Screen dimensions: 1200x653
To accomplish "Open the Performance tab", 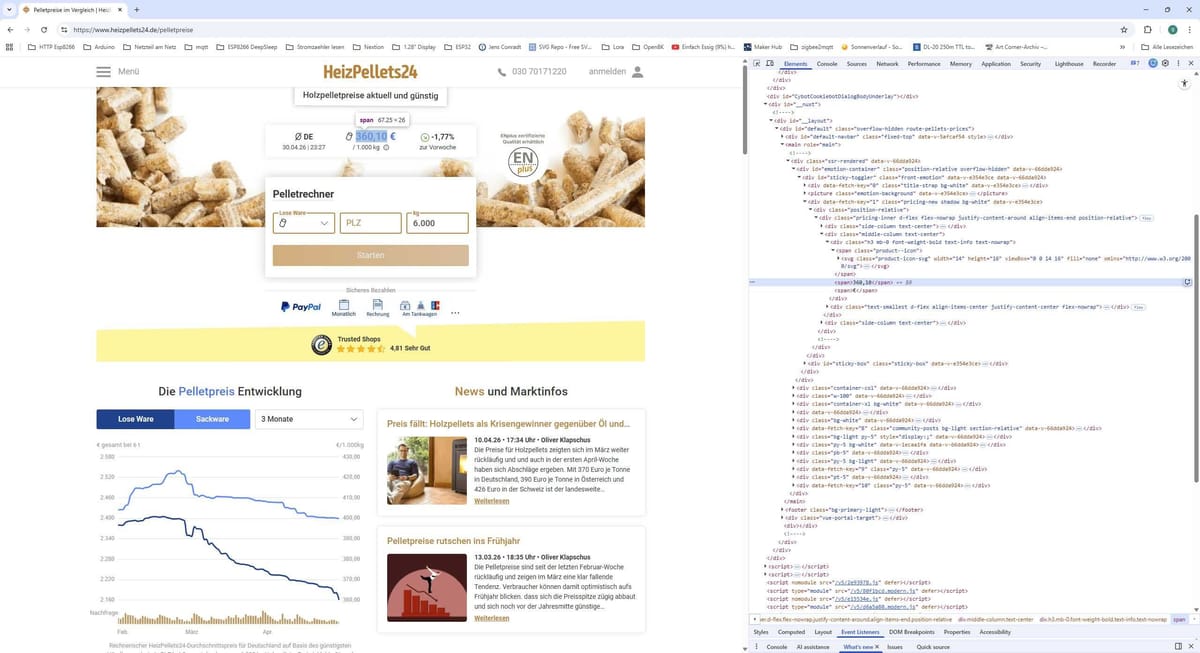I will [x=924, y=64].
